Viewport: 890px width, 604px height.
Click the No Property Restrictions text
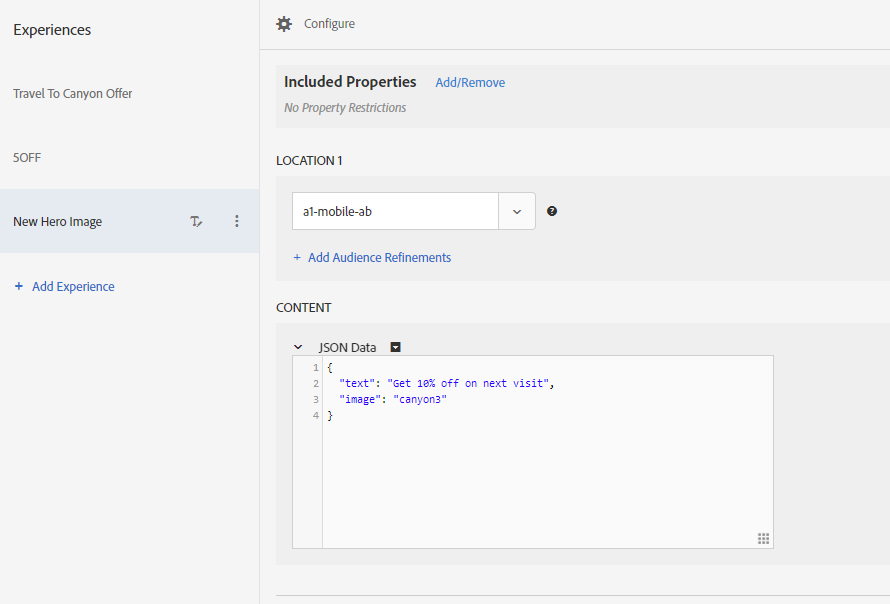345,108
